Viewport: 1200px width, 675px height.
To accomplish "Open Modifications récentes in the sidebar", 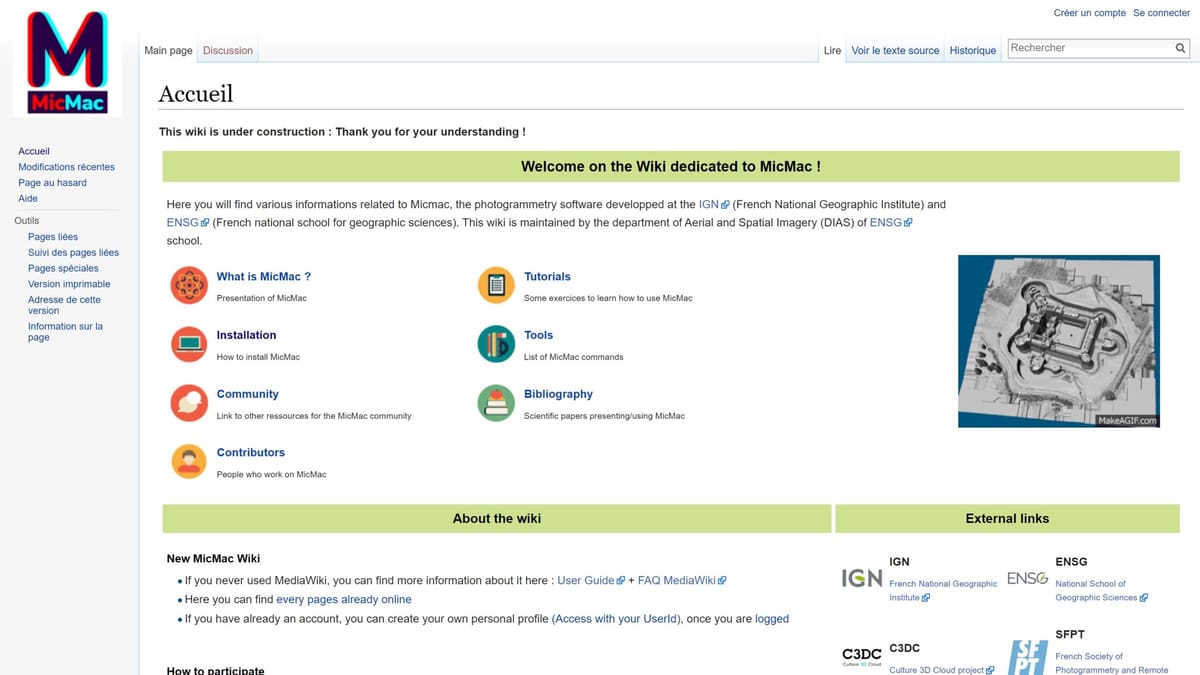I will click(66, 167).
